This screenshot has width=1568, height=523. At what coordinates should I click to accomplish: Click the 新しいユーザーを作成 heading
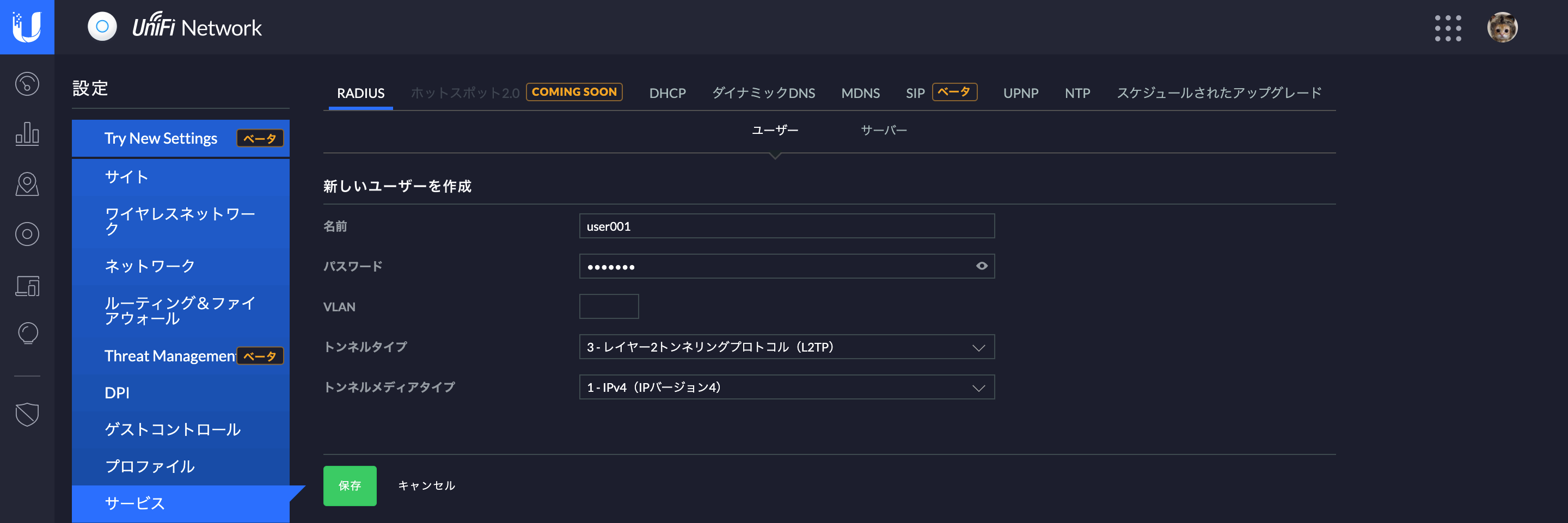(397, 186)
